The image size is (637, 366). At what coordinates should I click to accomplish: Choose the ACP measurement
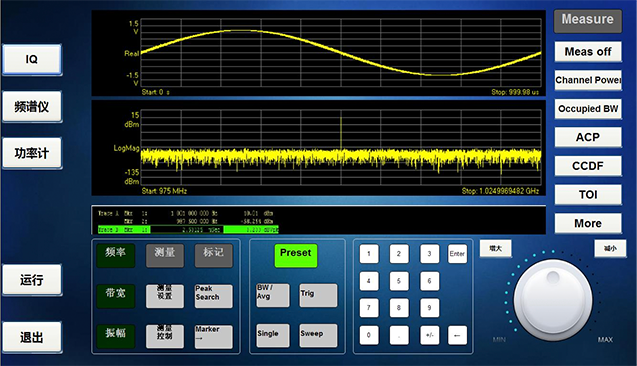588,137
